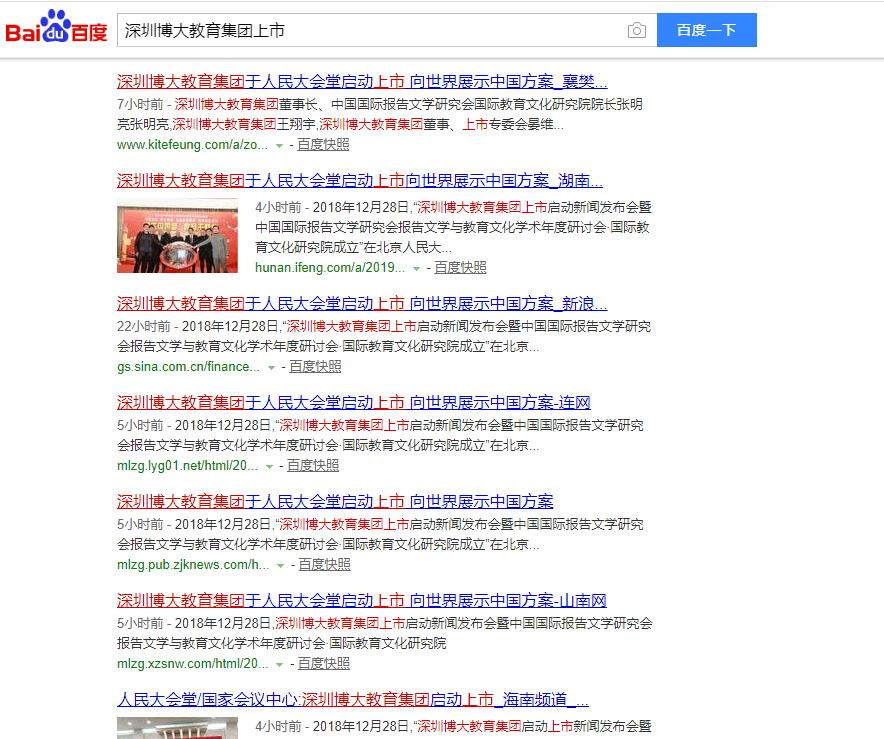Click the hunan.ifeng.com result URL
Screen dimensions: 884x739
(x=330, y=268)
